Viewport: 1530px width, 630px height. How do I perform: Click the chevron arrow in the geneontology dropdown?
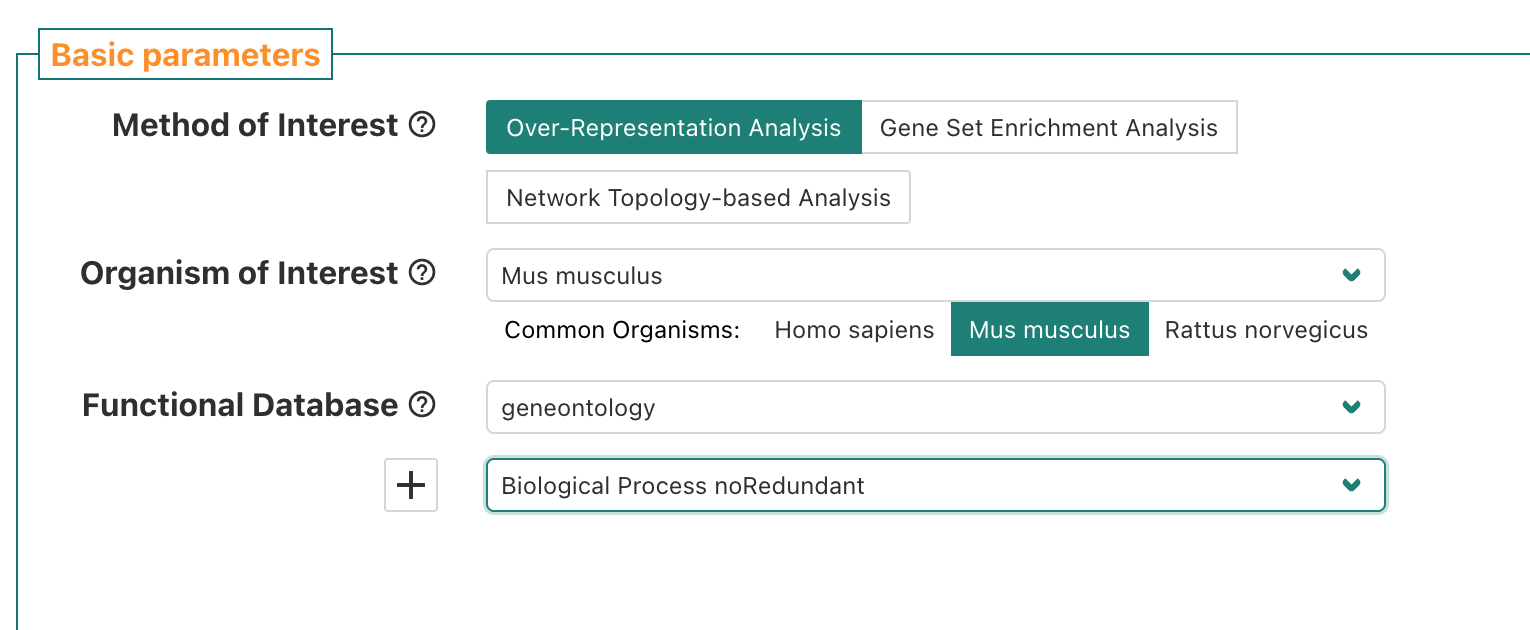point(1351,407)
